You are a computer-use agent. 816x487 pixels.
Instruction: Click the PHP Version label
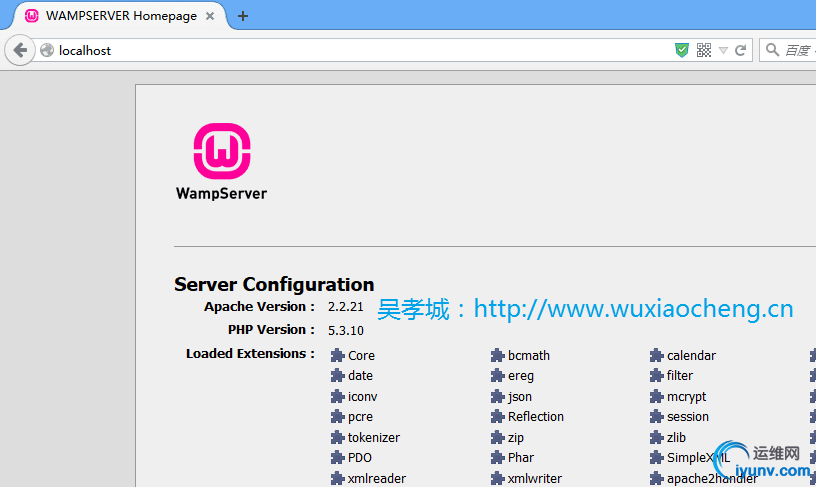tap(271, 330)
